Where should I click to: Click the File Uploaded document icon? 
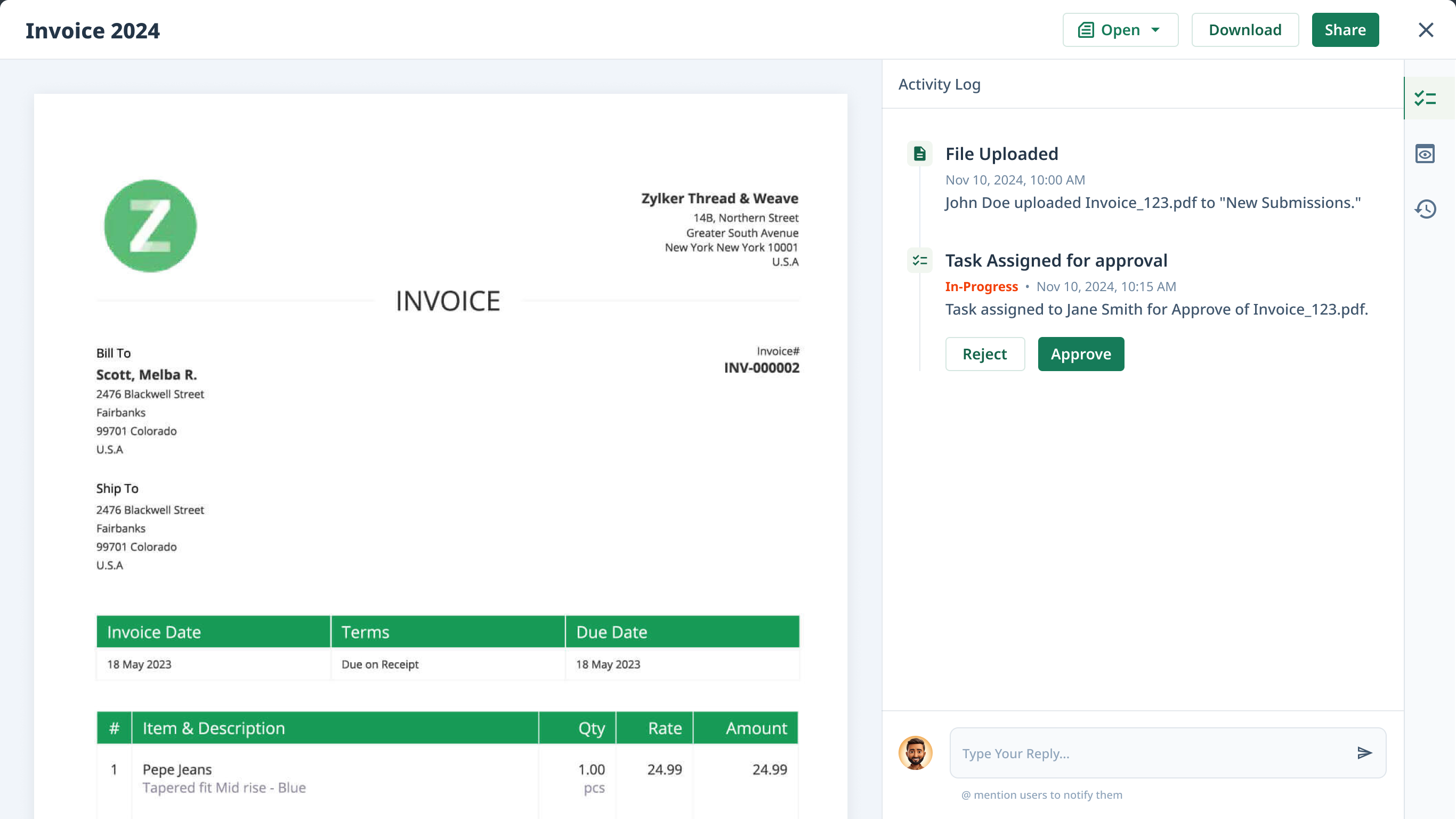pos(920,154)
